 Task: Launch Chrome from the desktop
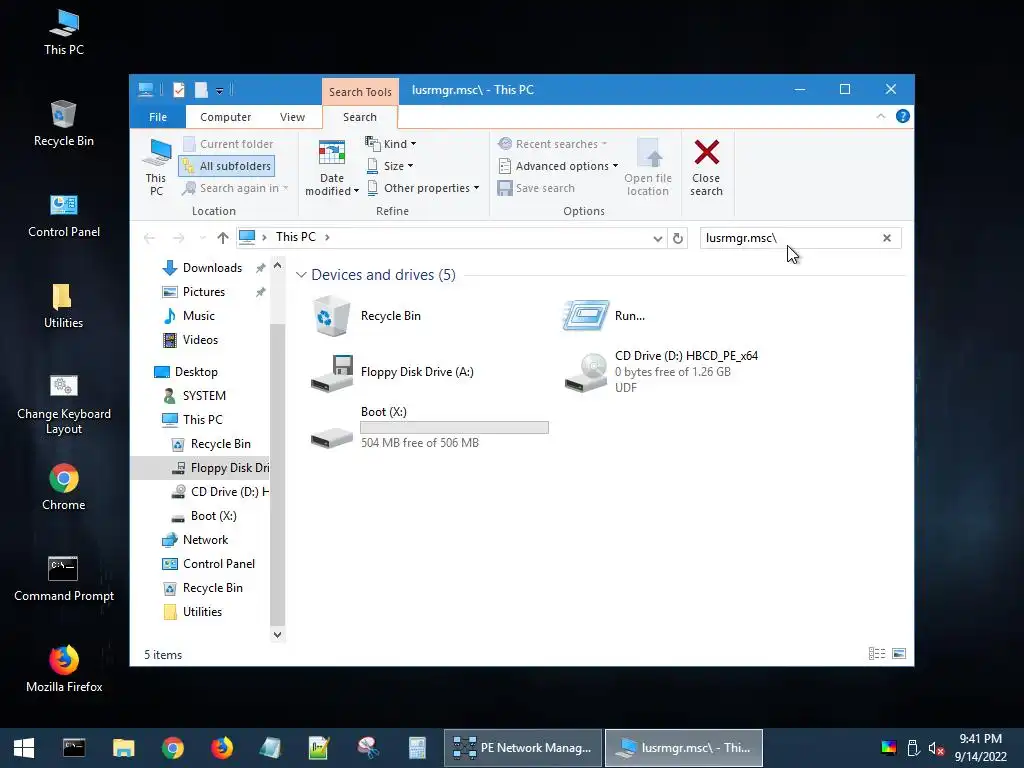coord(63,487)
